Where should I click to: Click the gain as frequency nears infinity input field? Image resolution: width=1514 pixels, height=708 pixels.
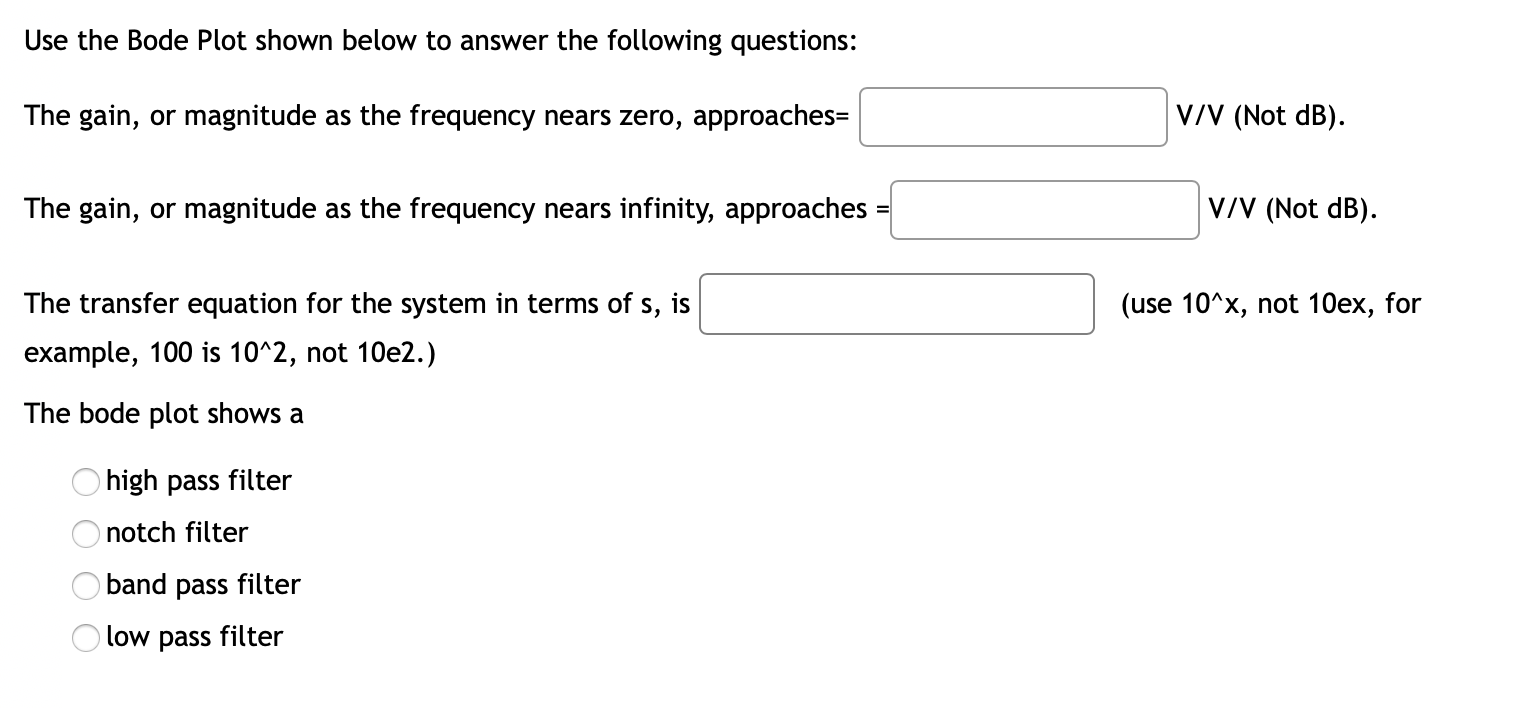pyautogui.click(x=1044, y=209)
